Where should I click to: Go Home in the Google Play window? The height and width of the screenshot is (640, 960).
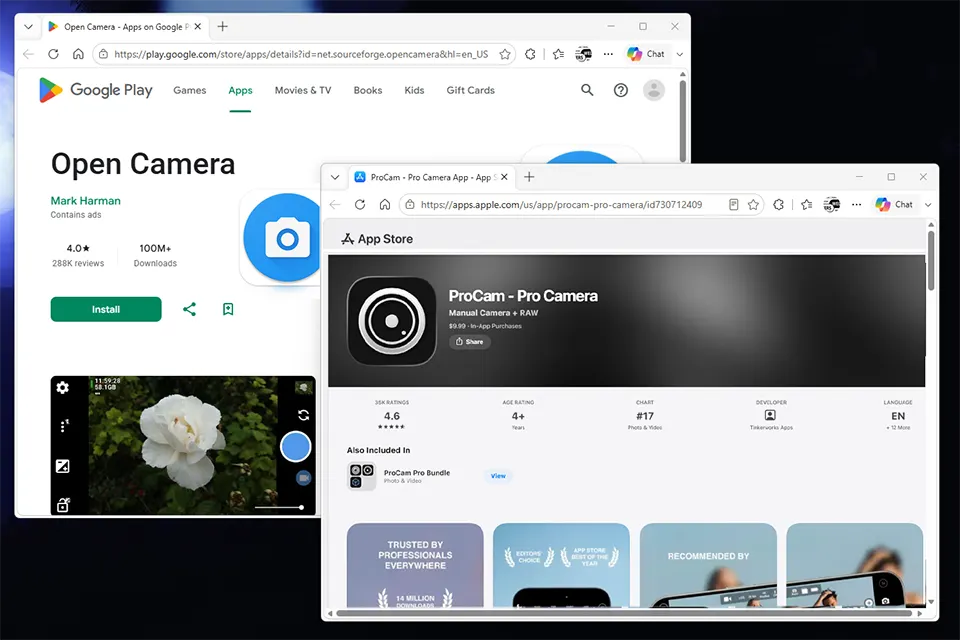78,54
